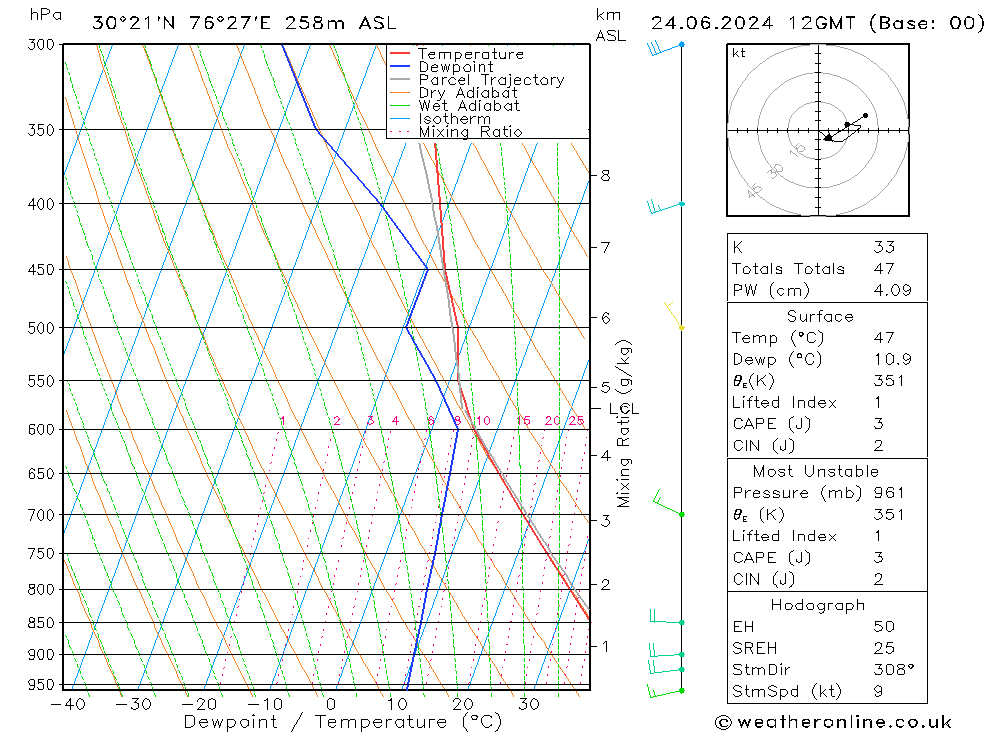Click the kt label in hodograph
The height and width of the screenshot is (733, 1000).
point(739,53)
